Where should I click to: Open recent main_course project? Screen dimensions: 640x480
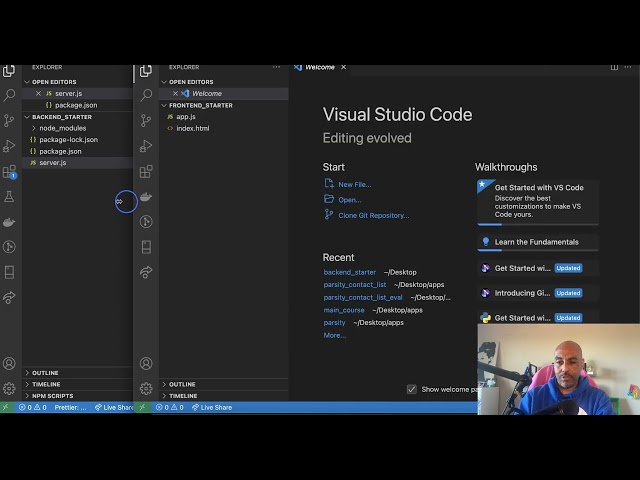click(344, 310)
